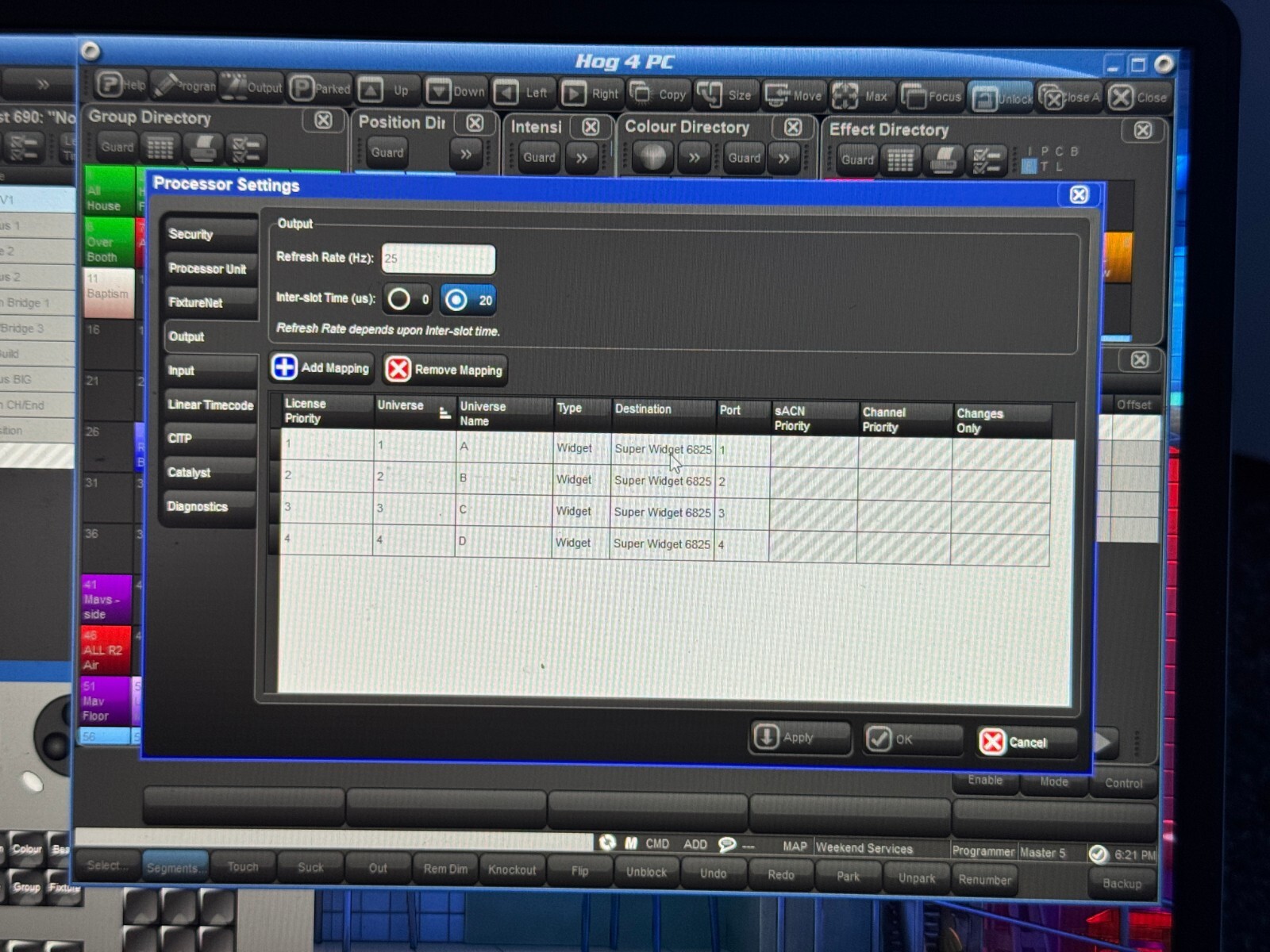Sort by the Universe column header
Image resolution: width=1270 pixels, height=952 pixels.
(x=414, y=411)
